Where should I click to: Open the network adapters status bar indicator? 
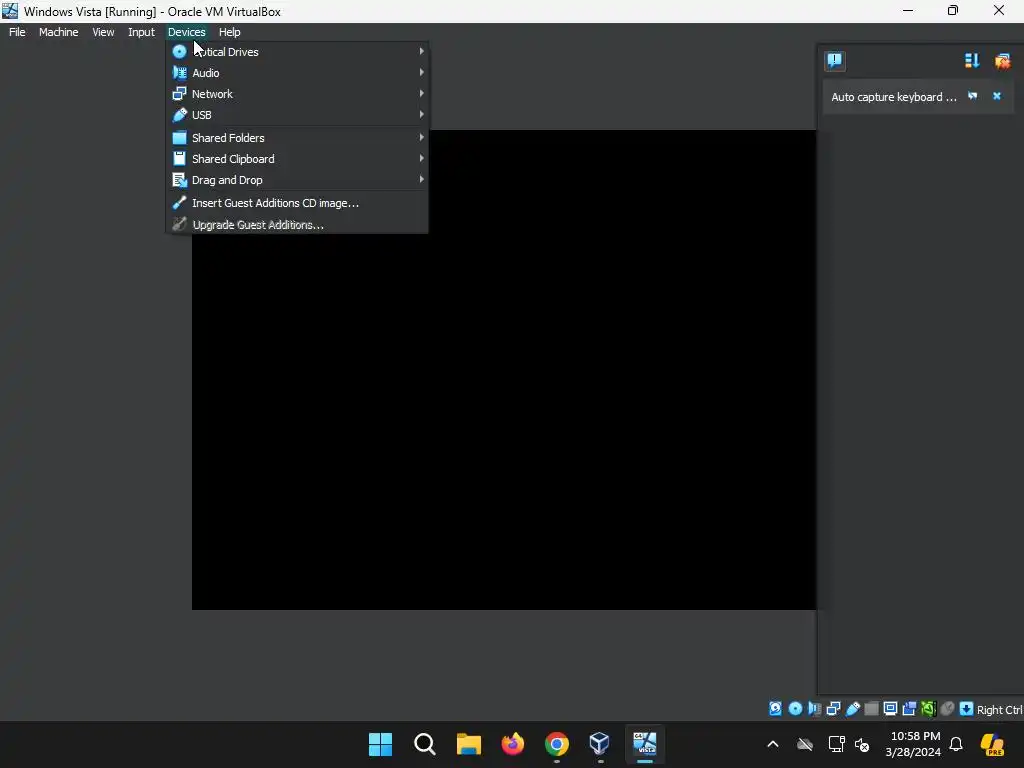pyautogui.click(x=833, y=709)
